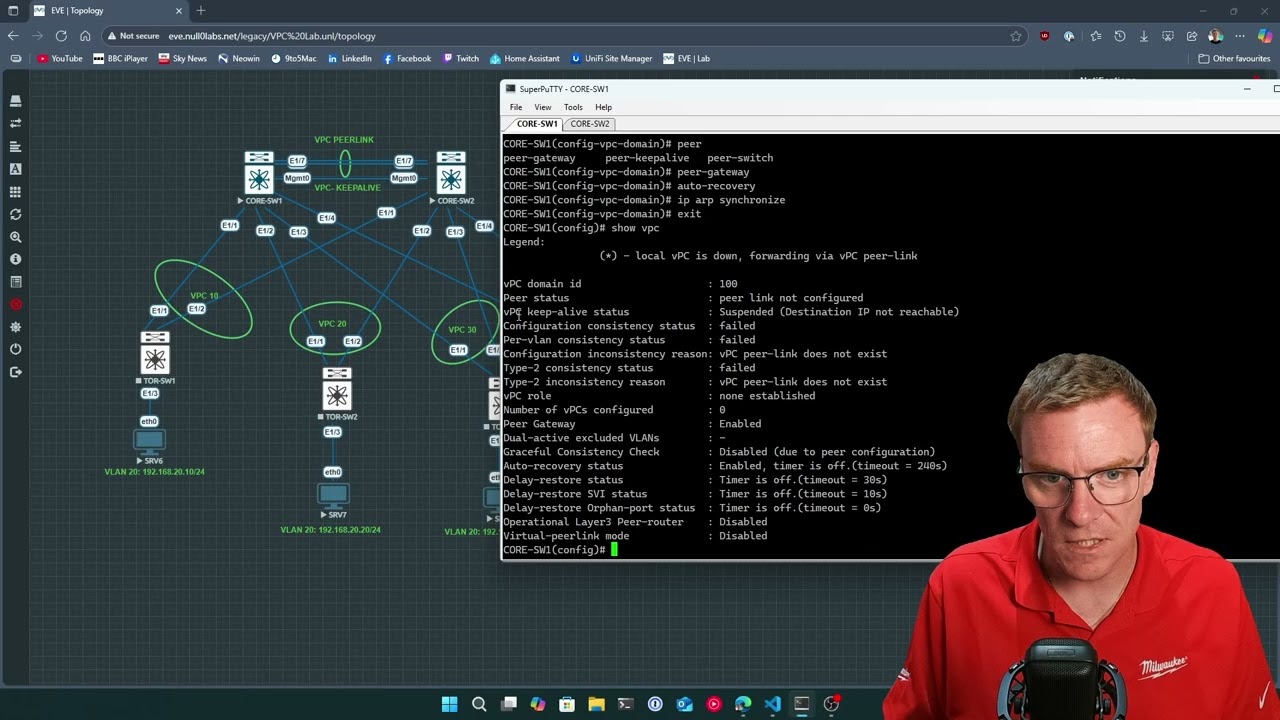
Task: Open browser favourites list icon
Action: (1096, 36)
